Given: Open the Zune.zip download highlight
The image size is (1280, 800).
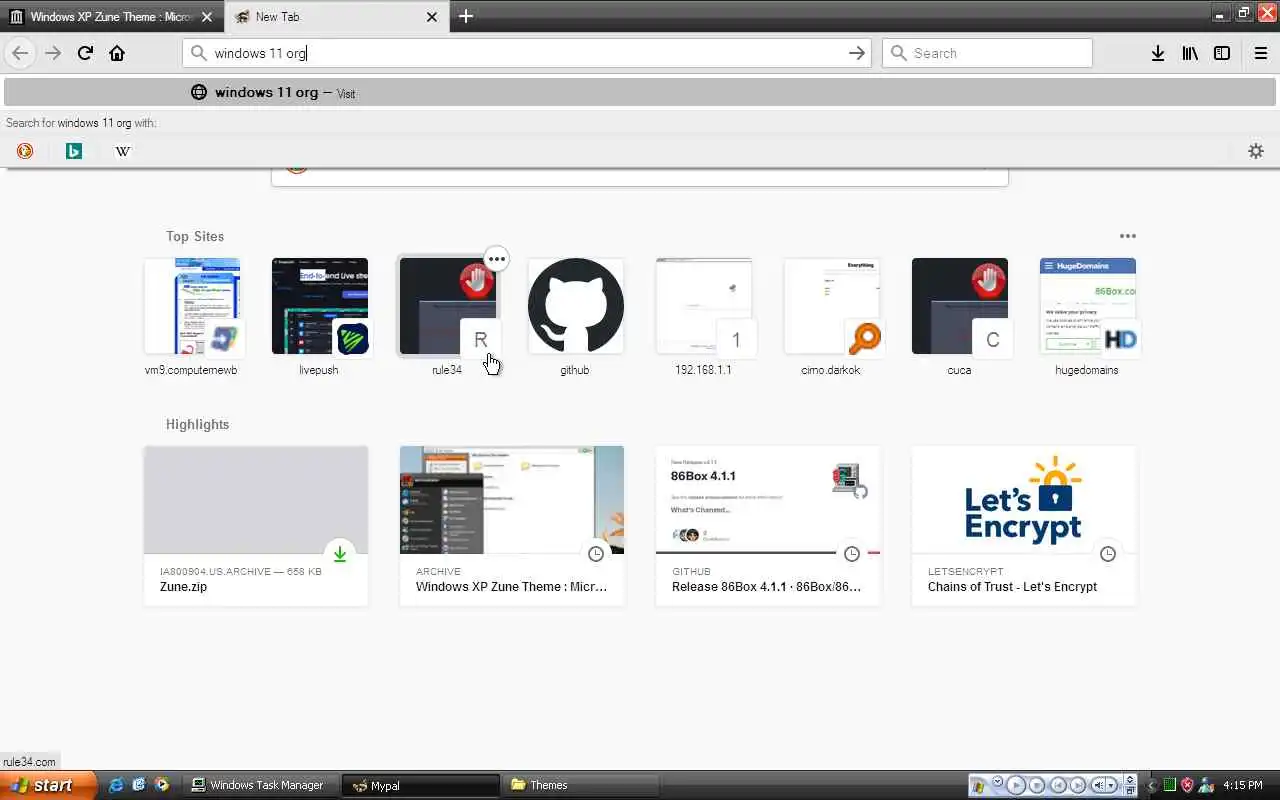Looking at the screenshot, I should click(256, 526).
